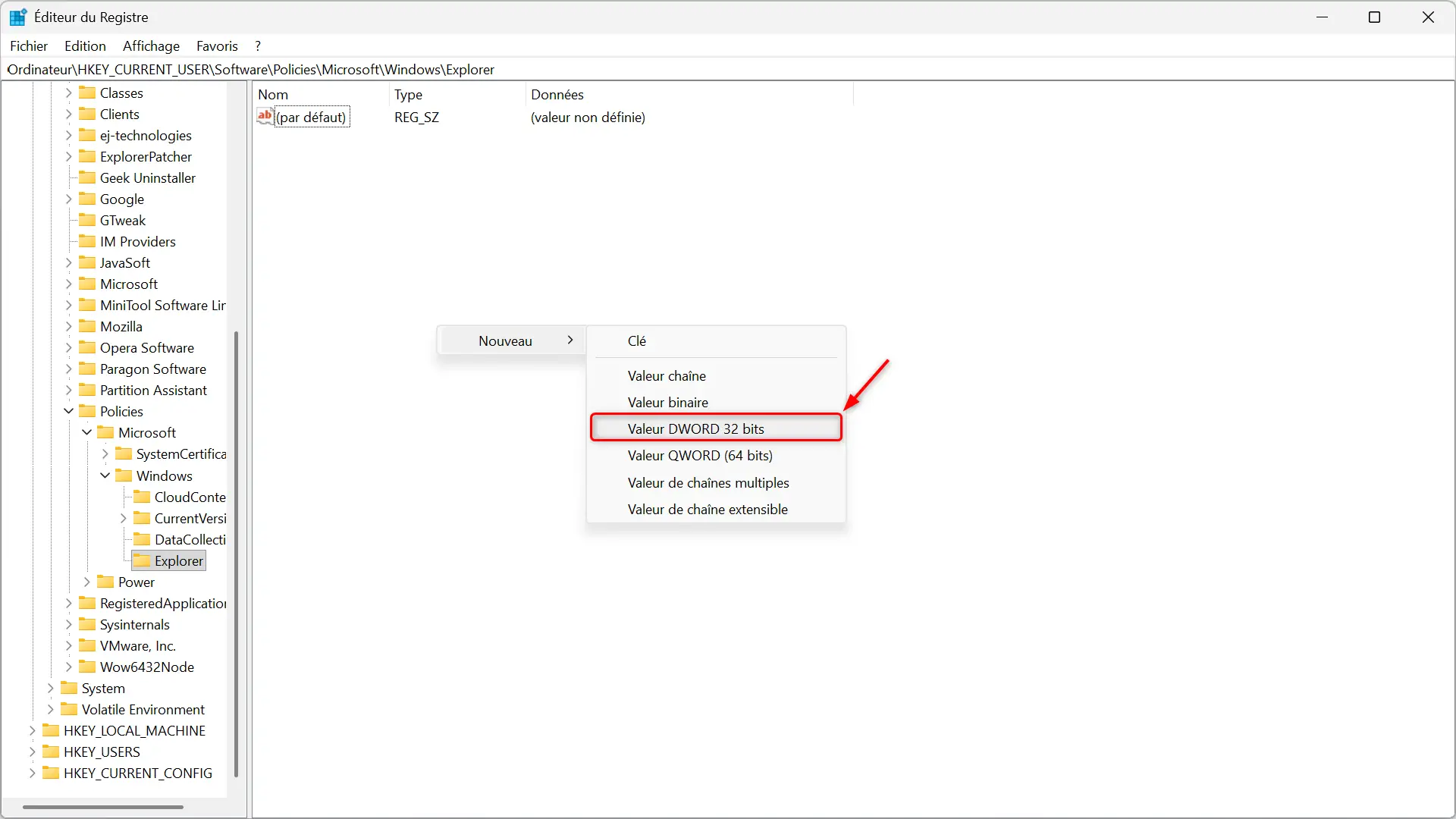This screenshot has height=819, width=1456.
Task: Click the Nom column header
Action: (x=321, y=94)
